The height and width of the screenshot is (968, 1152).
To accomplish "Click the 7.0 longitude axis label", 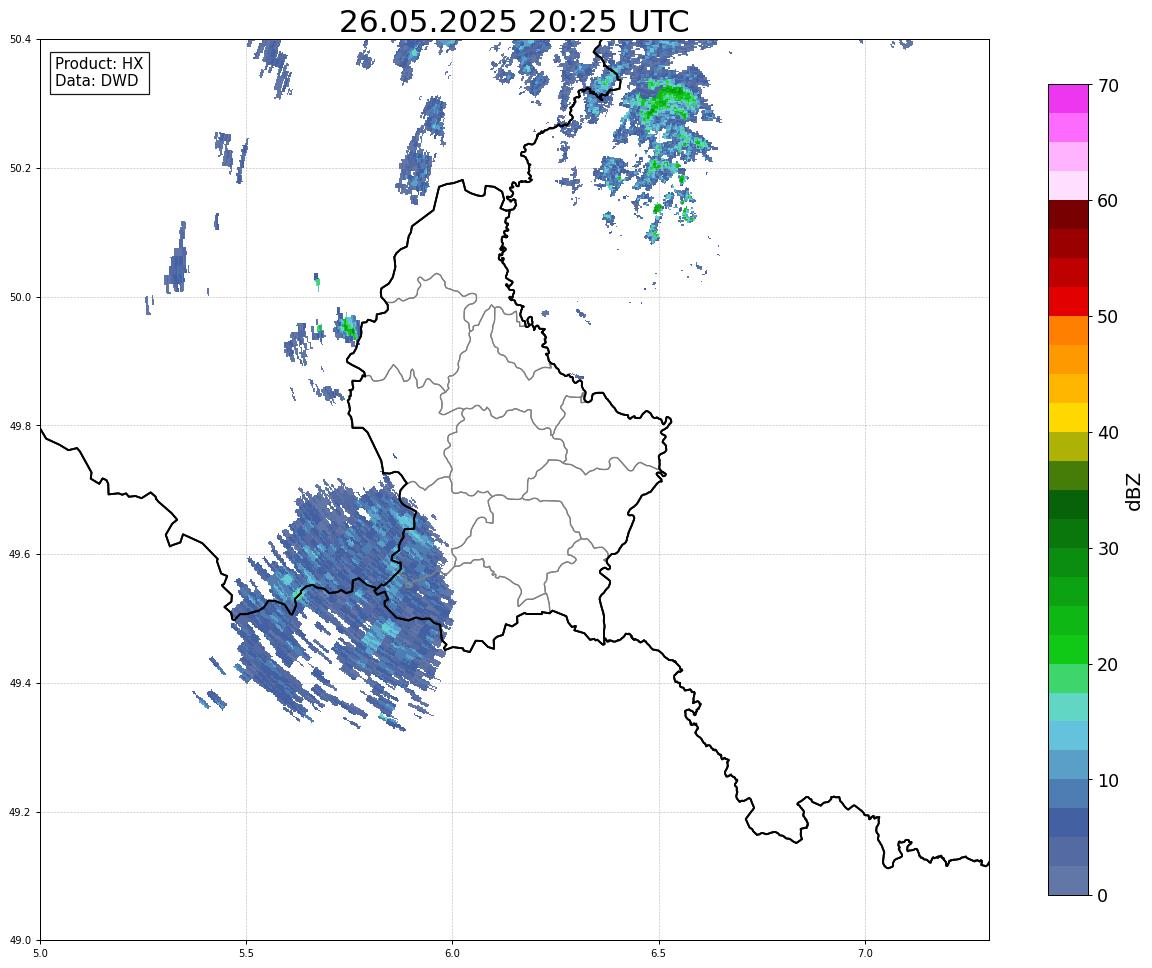I will pos(865,953).
